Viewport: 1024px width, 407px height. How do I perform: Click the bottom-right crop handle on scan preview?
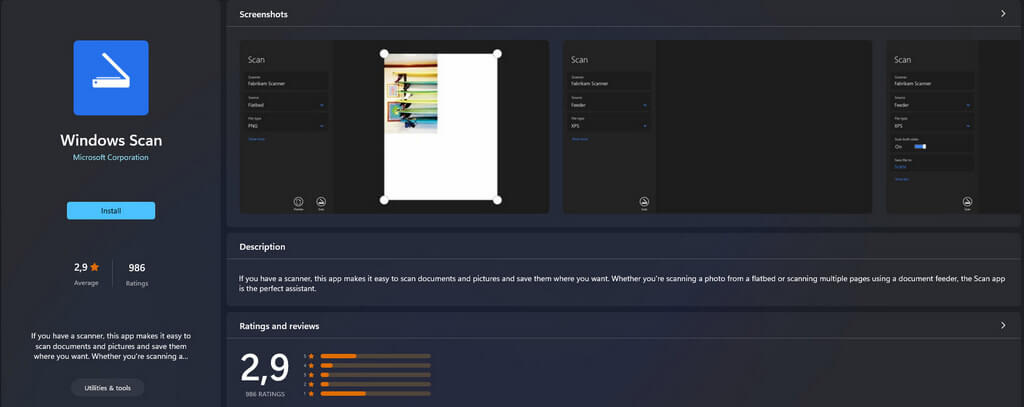(x=497, y=200)
